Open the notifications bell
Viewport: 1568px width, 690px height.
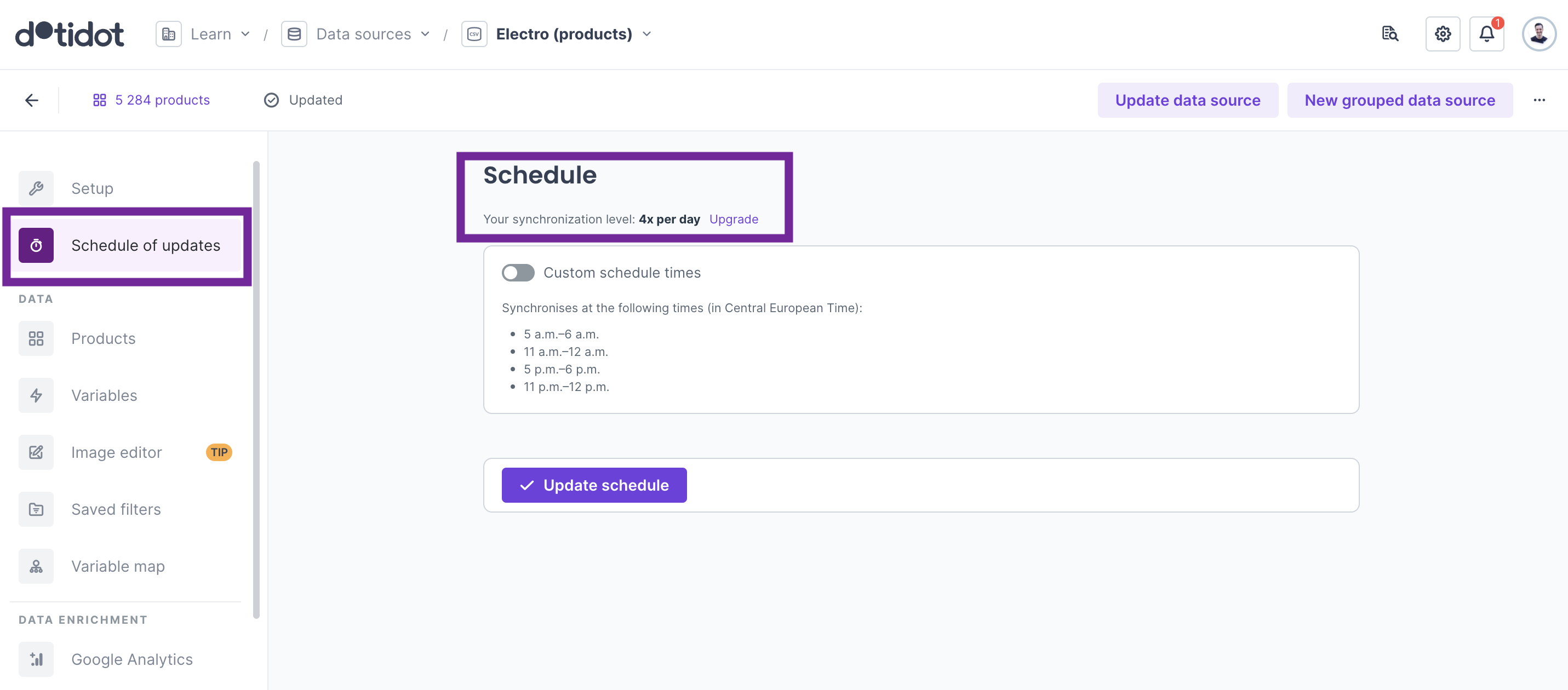click(x=1486, y=34)
